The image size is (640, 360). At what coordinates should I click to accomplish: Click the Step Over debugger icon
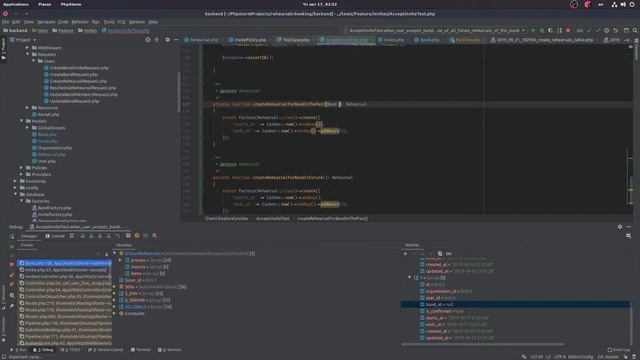[82, 236]
